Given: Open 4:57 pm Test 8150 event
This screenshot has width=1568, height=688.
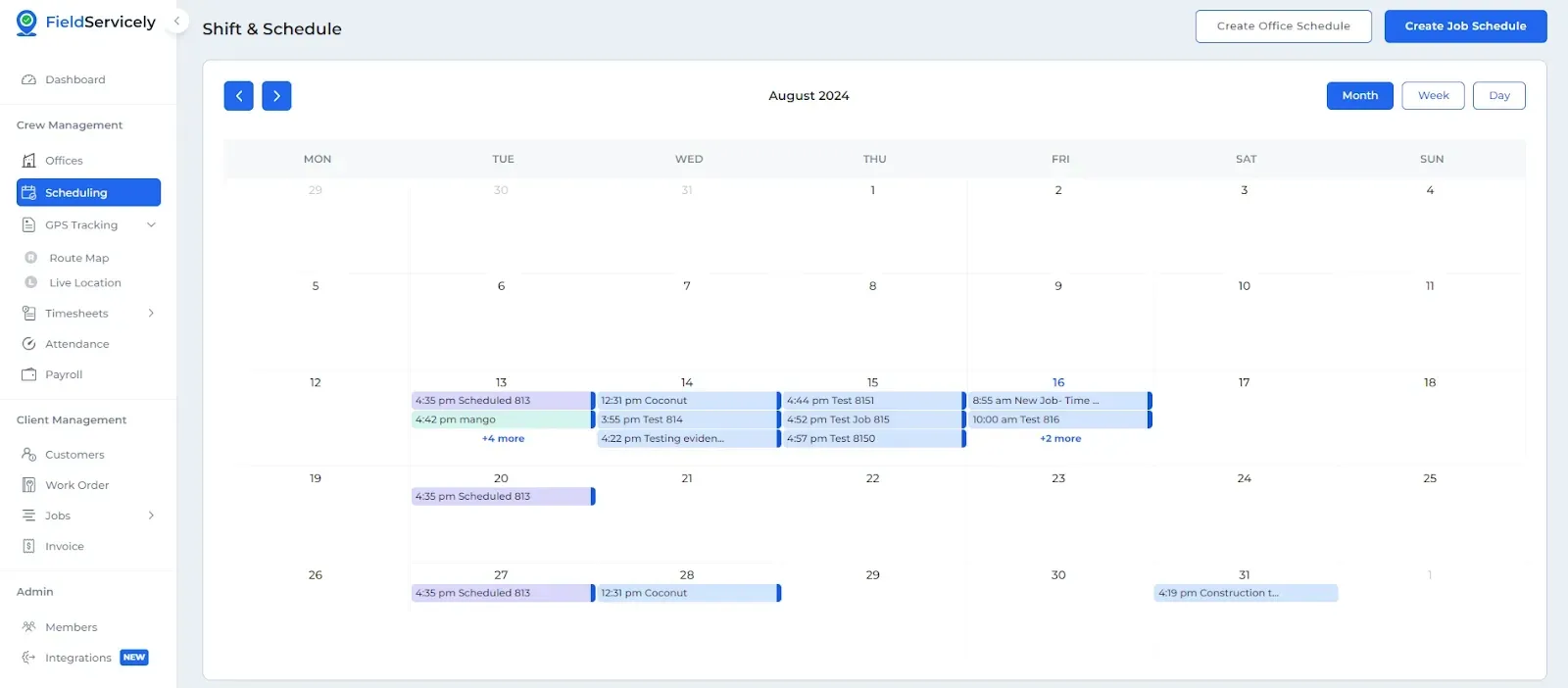Looking at the screenshot, I should tap(874, 439).
